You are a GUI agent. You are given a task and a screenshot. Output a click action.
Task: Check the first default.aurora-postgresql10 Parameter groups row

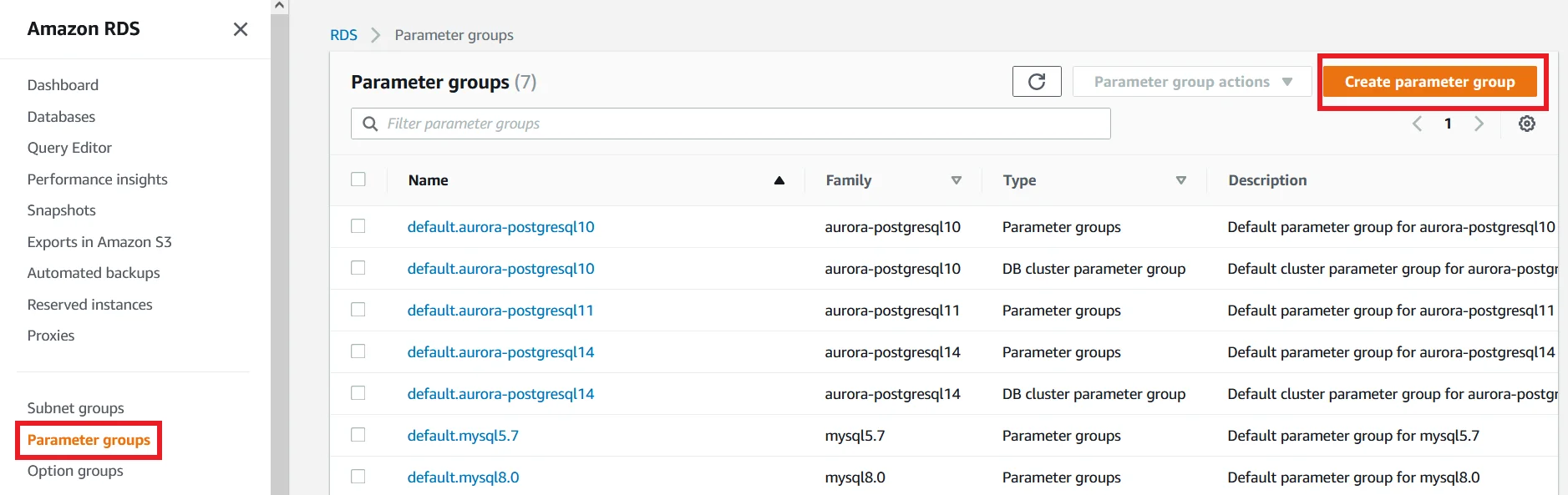pyautogui.click(x=358, y=226)
